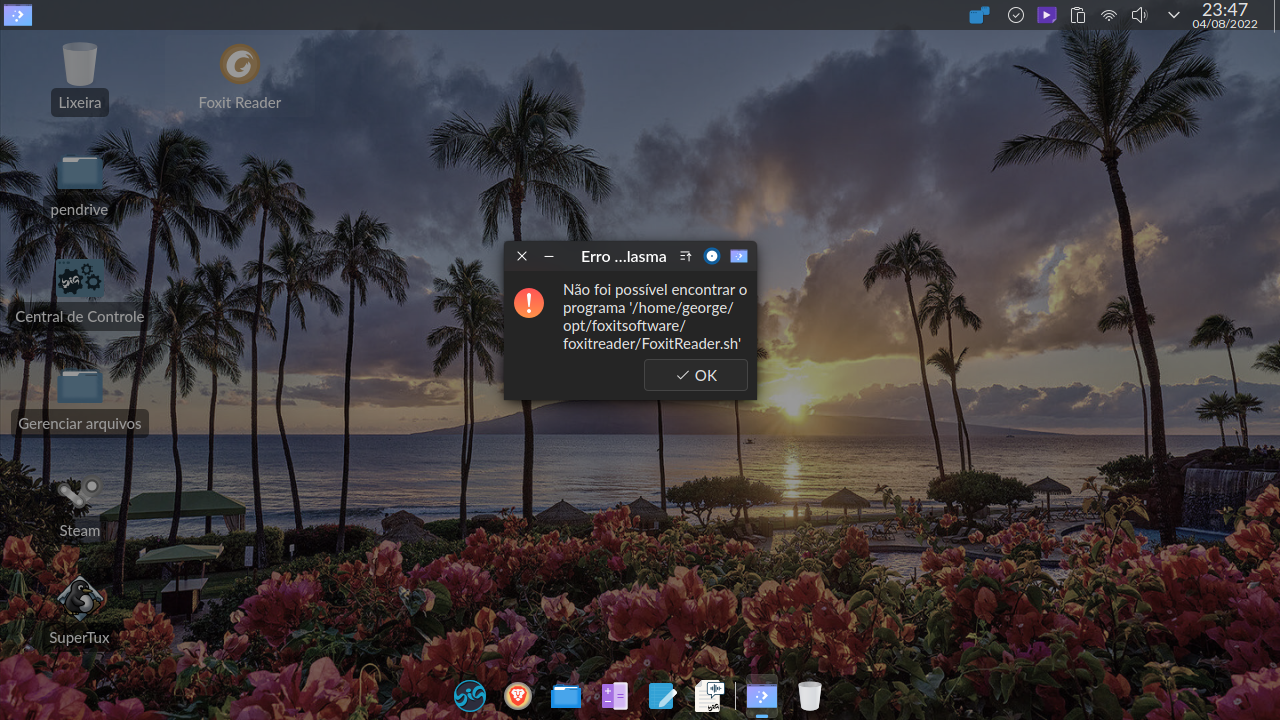
Task: Toggle the on-all-desktops pin in dialog title bar
Action: click(x=711, y=256)
